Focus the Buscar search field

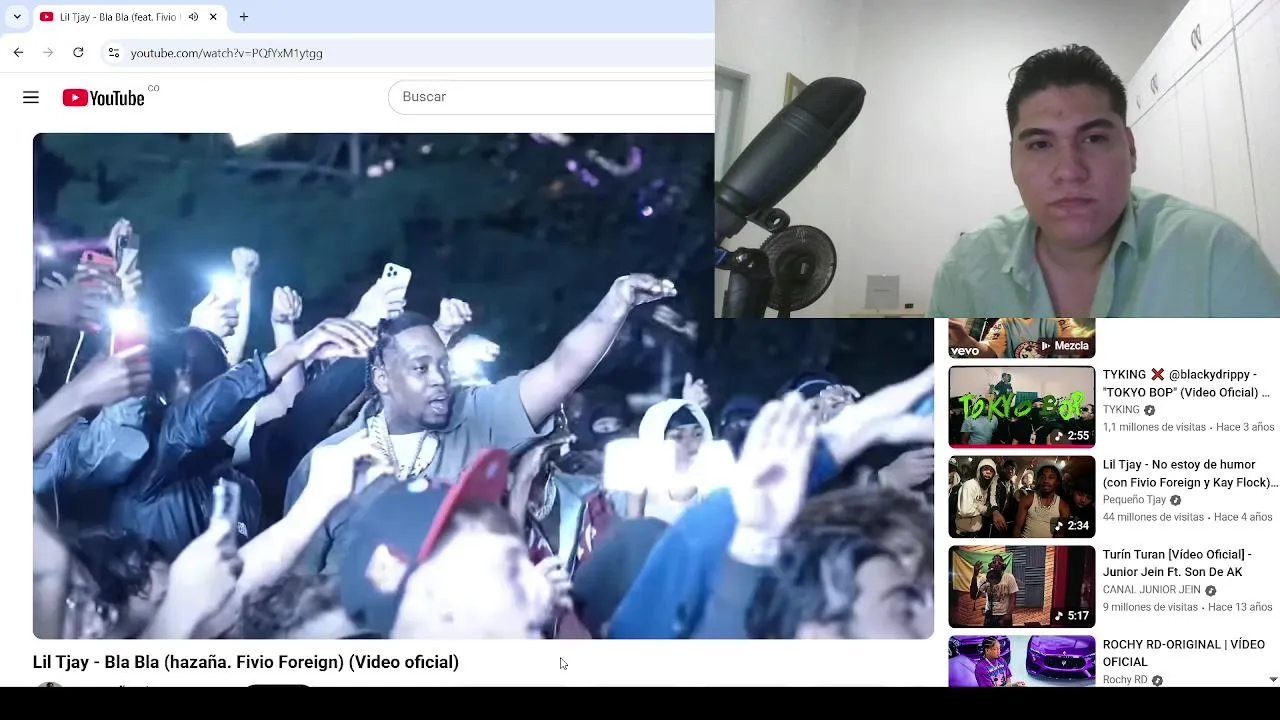click(x=551, y=97)
